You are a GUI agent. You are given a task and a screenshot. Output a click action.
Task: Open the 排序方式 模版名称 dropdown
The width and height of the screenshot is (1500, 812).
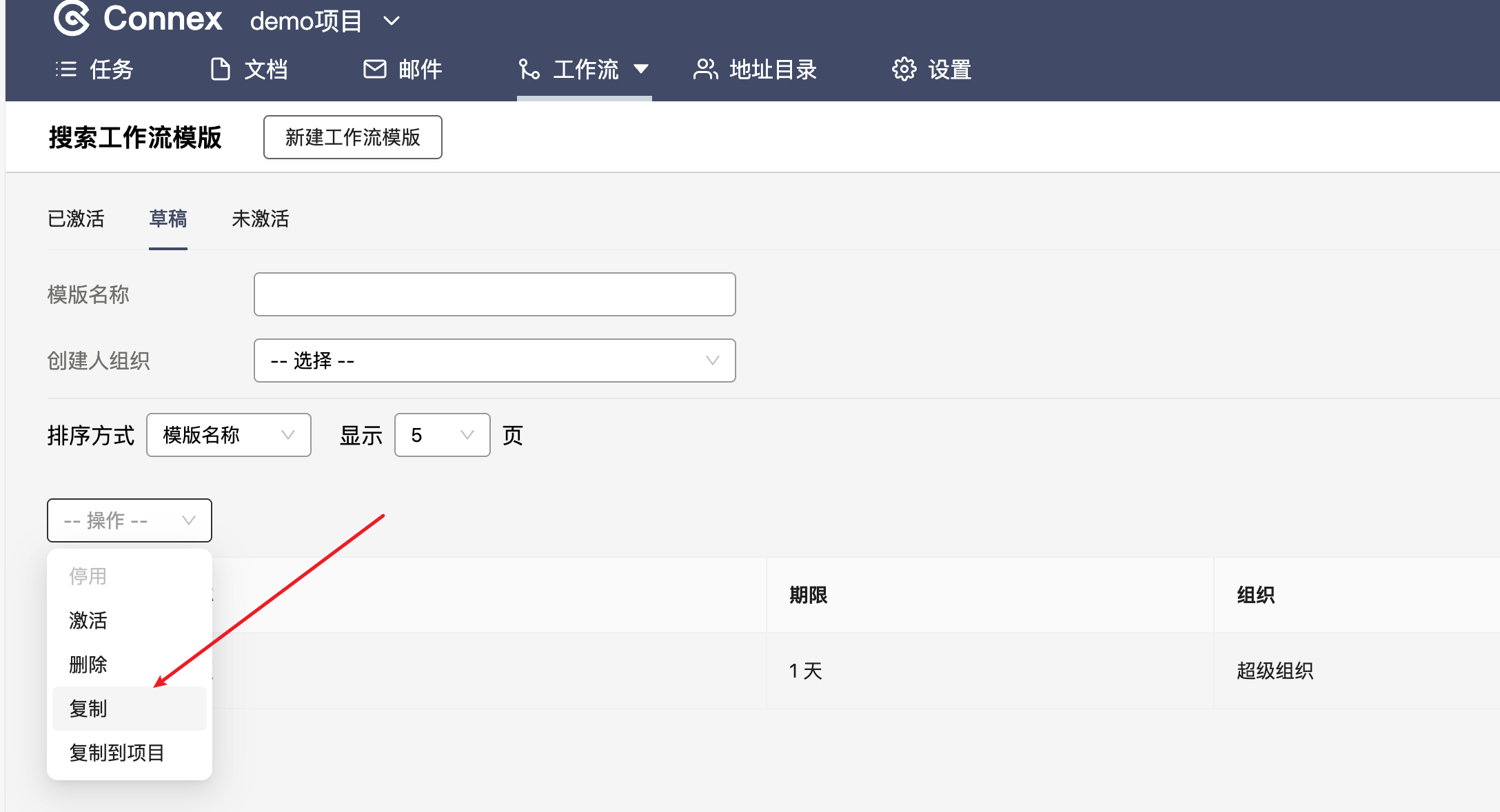pyautogui.click(x=228, y=435)
